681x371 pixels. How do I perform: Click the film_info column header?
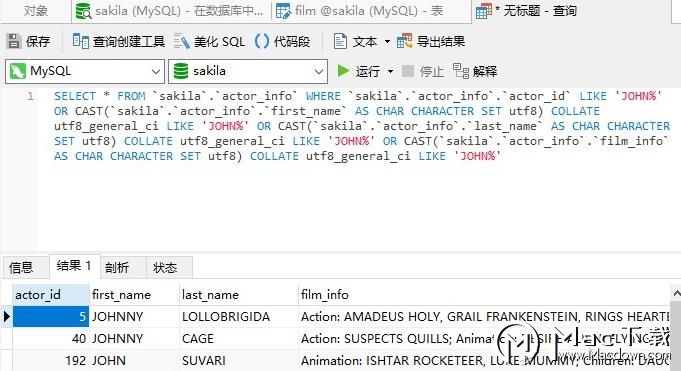[484, 295]
